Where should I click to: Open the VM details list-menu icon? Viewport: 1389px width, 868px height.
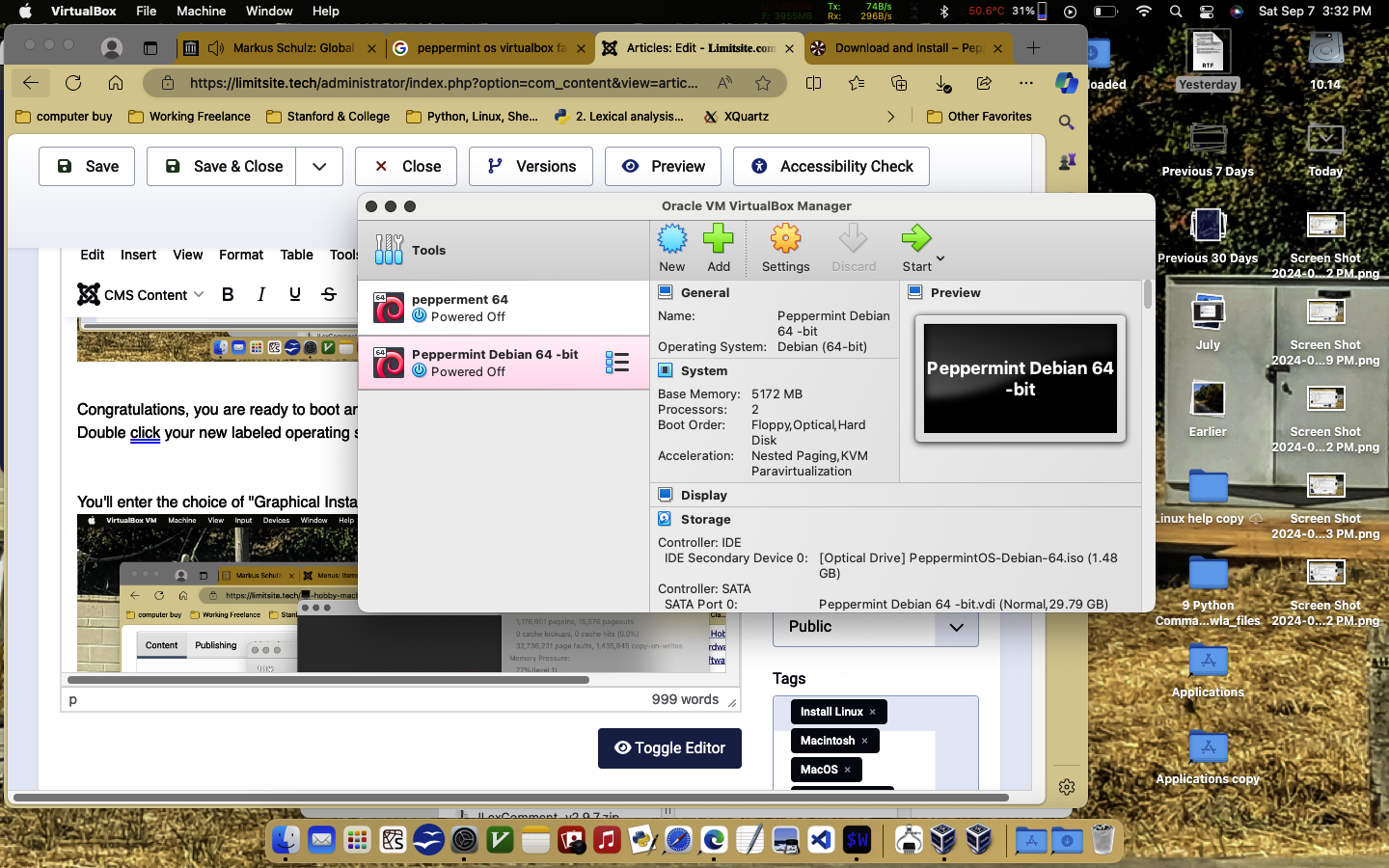(x=617, y=363)
